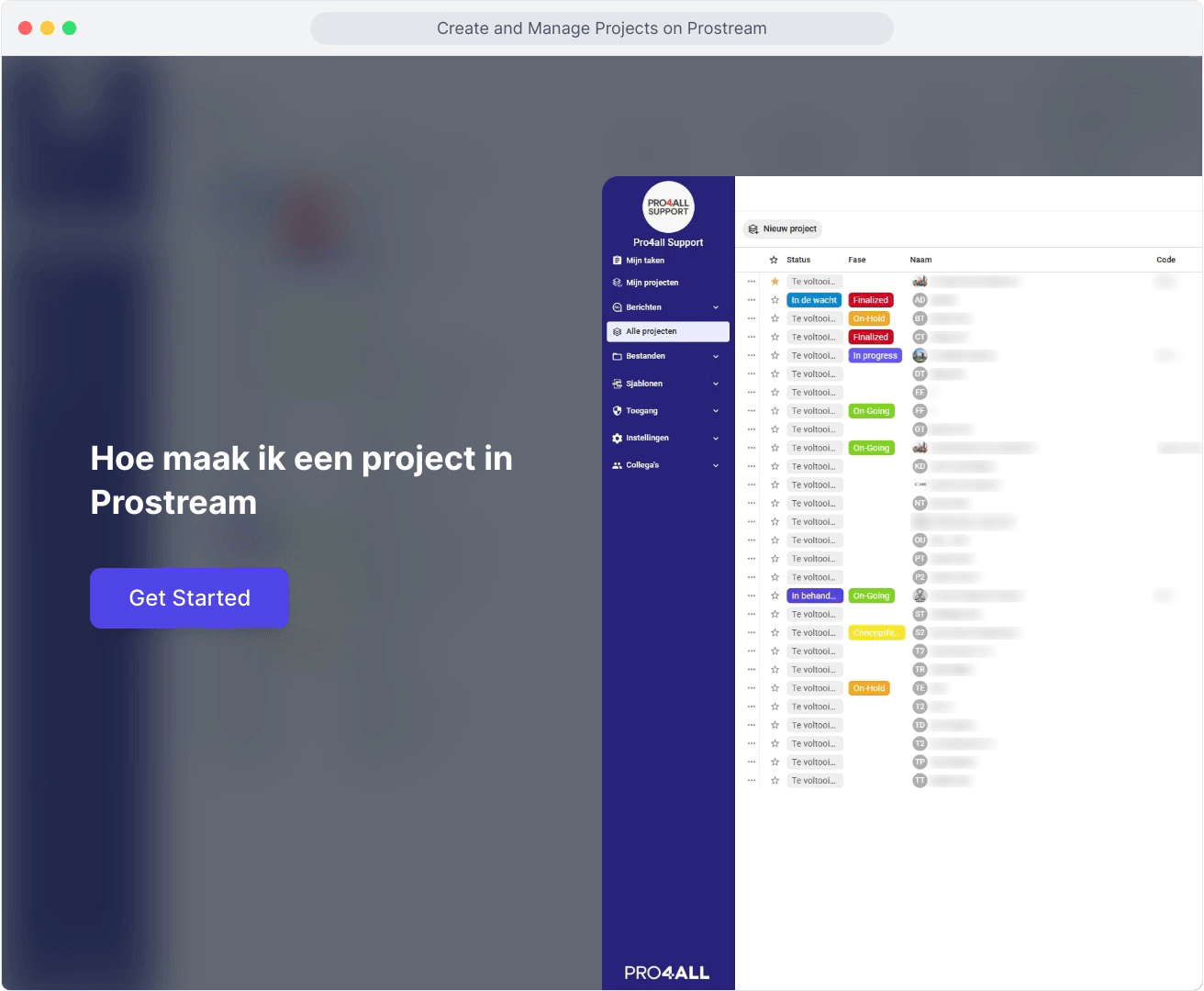
Task: Create a project with the Nieuw project button
Action: (783, 229)
